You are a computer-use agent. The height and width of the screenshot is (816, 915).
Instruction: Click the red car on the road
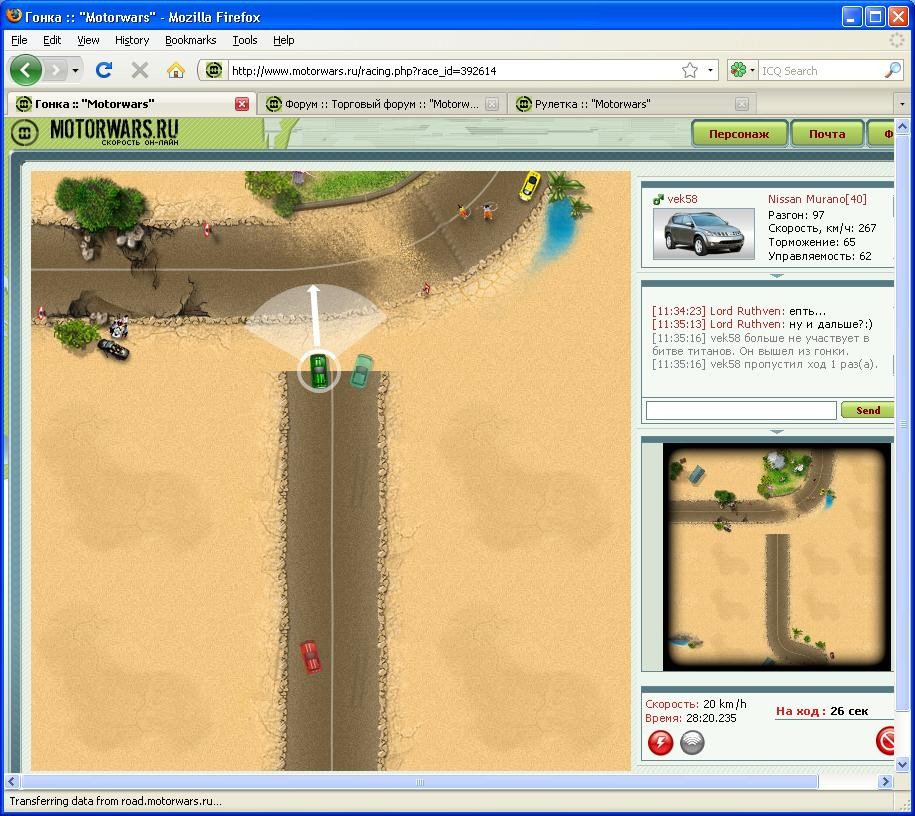point(310,657)
